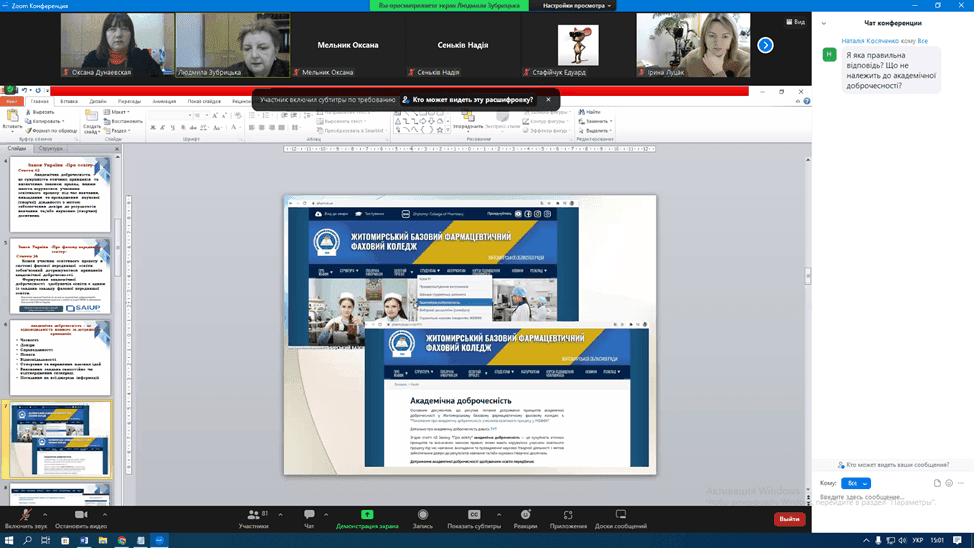Expand subtitle options arrow next to 'Показать субтитры'
This screenshot has height=548, width=974.
[x=499, y=514]
